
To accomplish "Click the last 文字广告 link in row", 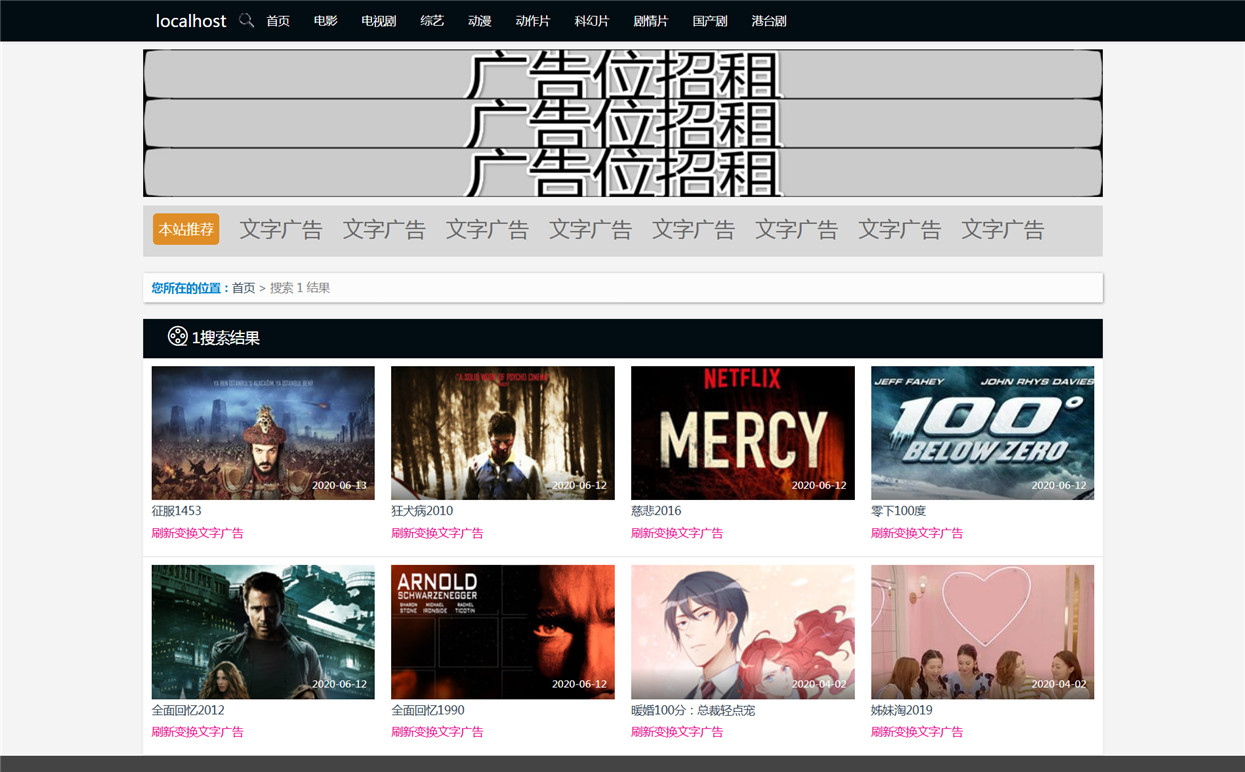I will 1003,230.
